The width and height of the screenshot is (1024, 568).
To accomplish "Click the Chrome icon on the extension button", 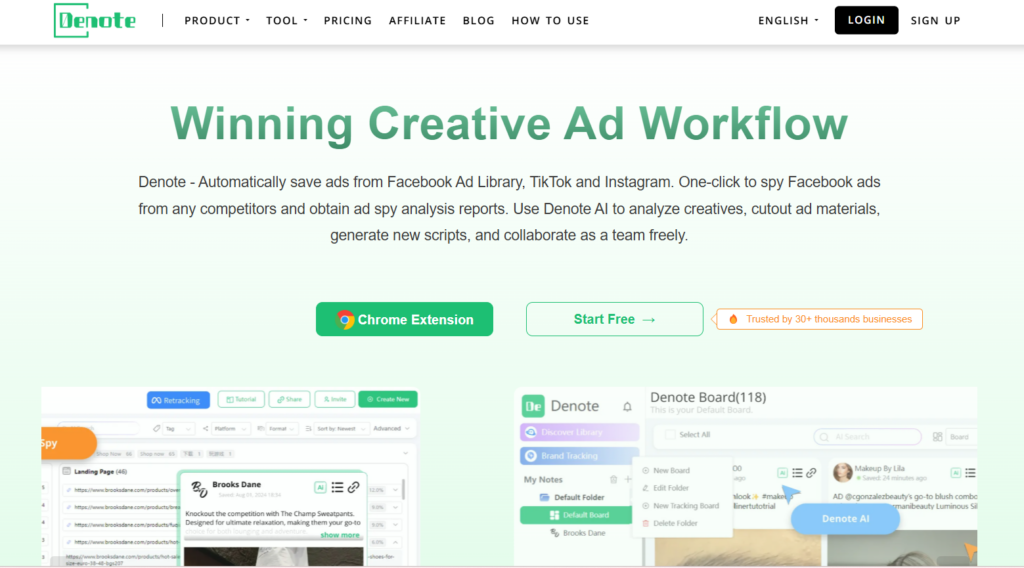I will tap(345, 320).
